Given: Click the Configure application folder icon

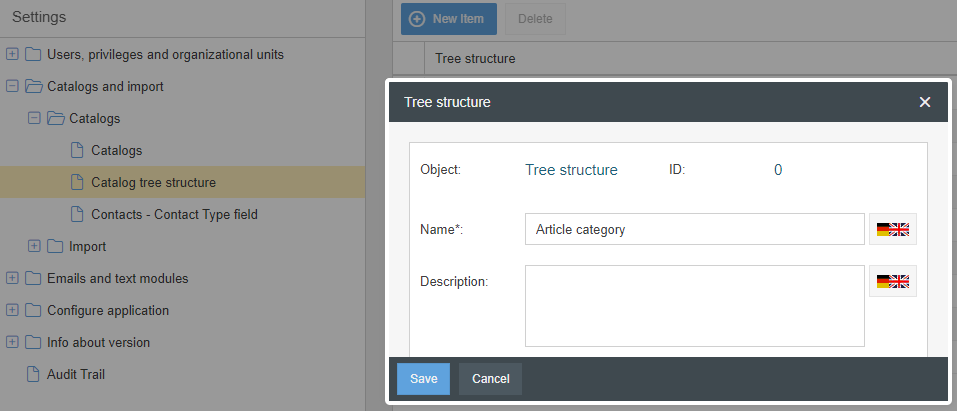Looking at the screenshot, I should 33,310.
